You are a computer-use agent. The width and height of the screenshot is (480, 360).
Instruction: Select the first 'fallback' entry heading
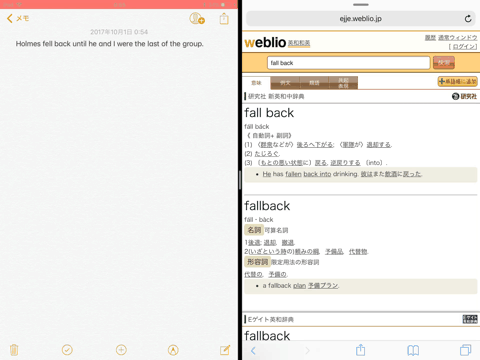click(267, 206)
